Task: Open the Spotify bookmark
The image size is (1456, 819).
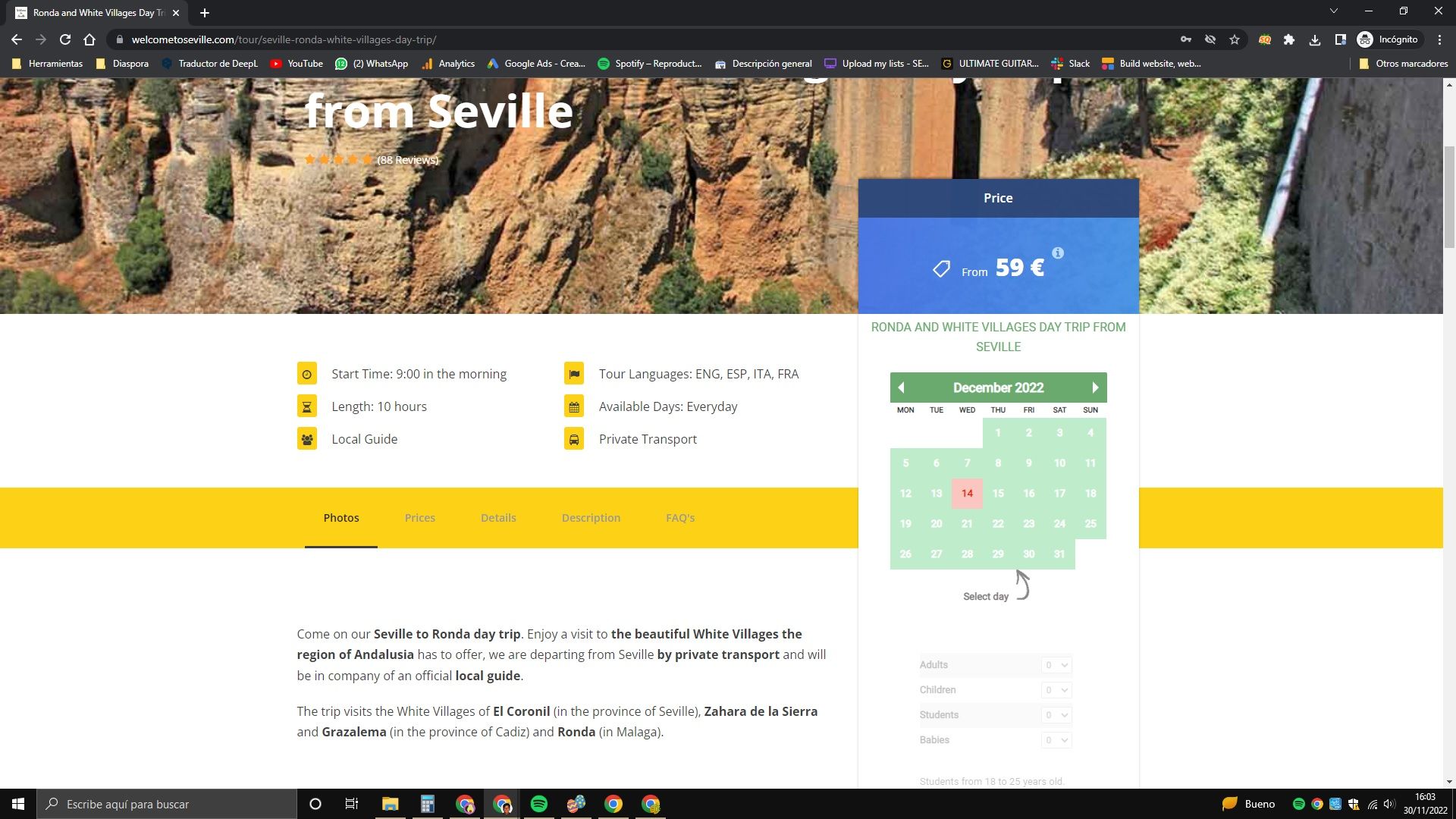Action: click(x=650, y=64)
